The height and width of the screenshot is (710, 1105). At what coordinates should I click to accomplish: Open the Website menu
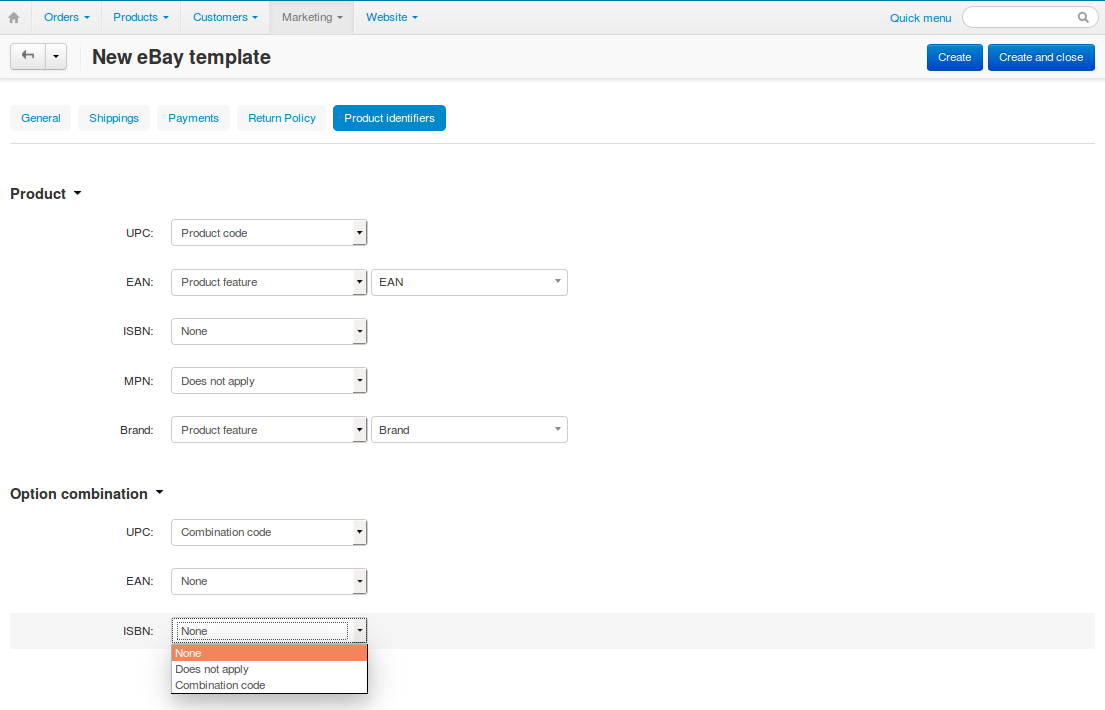pyautogui.click(x=392, y=18)
